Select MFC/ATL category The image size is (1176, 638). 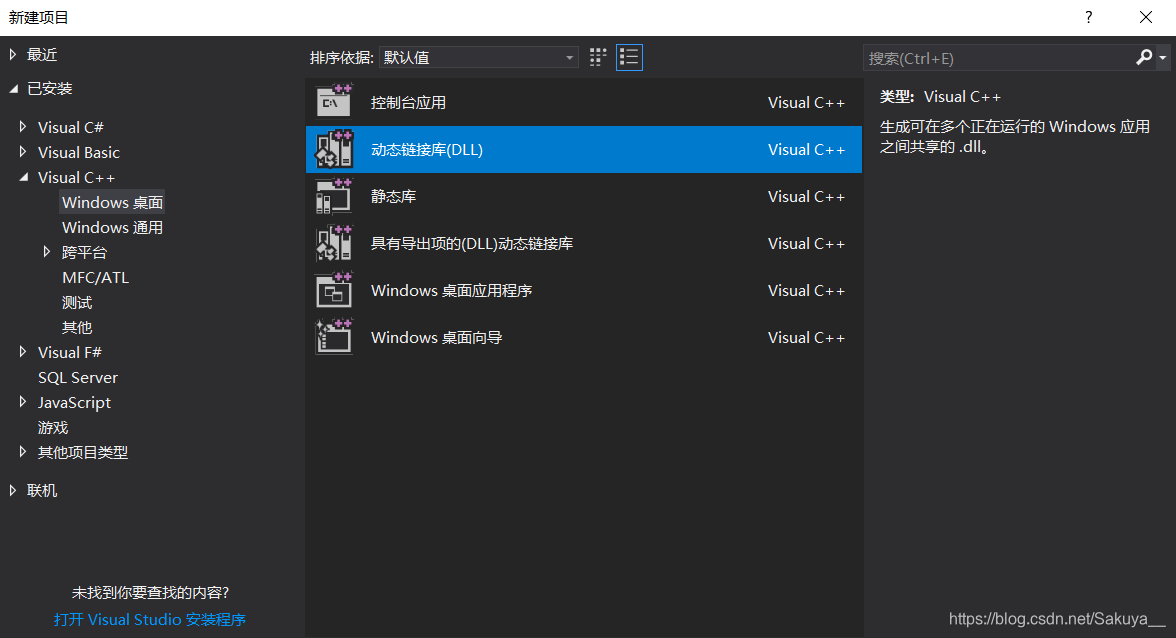point(96,277)
